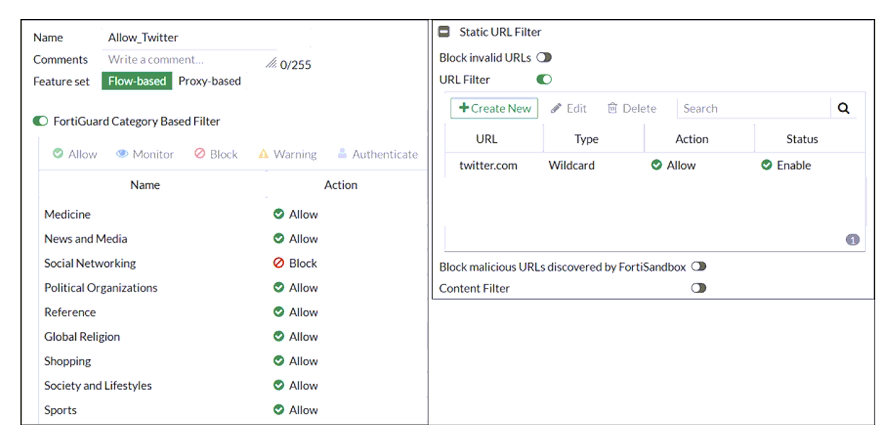Select the Allow checkmark action
Viewport: 895px width, 446px height.
click(x=58, y=154)
